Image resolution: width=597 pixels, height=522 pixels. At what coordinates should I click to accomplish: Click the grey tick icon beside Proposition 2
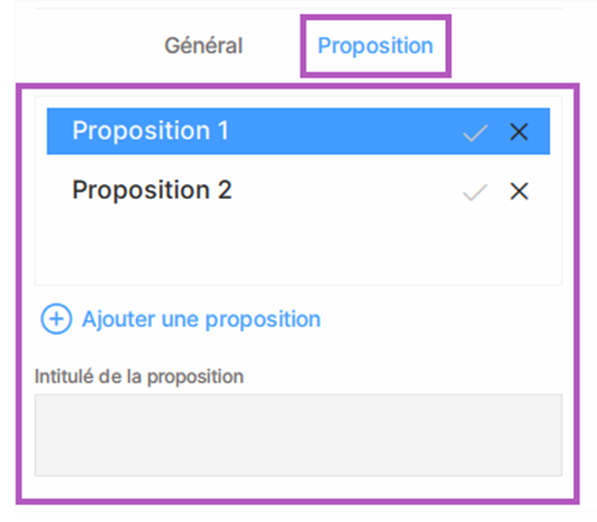(x=475, y=192)
